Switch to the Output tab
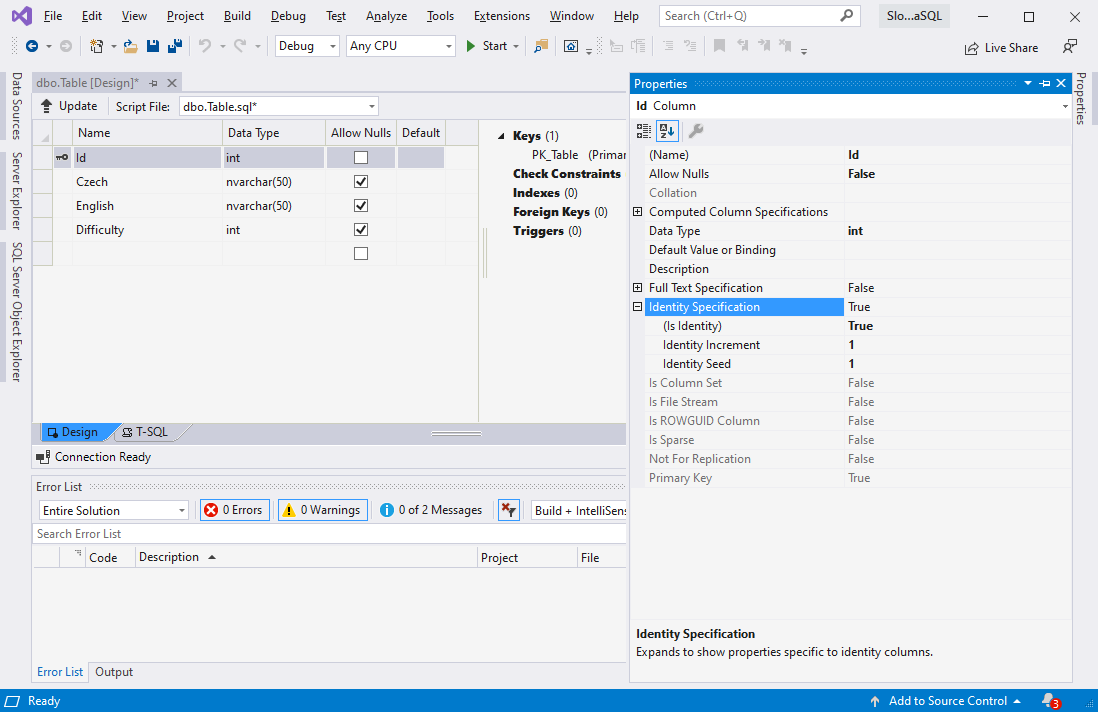Screen dimensions: 1098x712 click(113, 672)
